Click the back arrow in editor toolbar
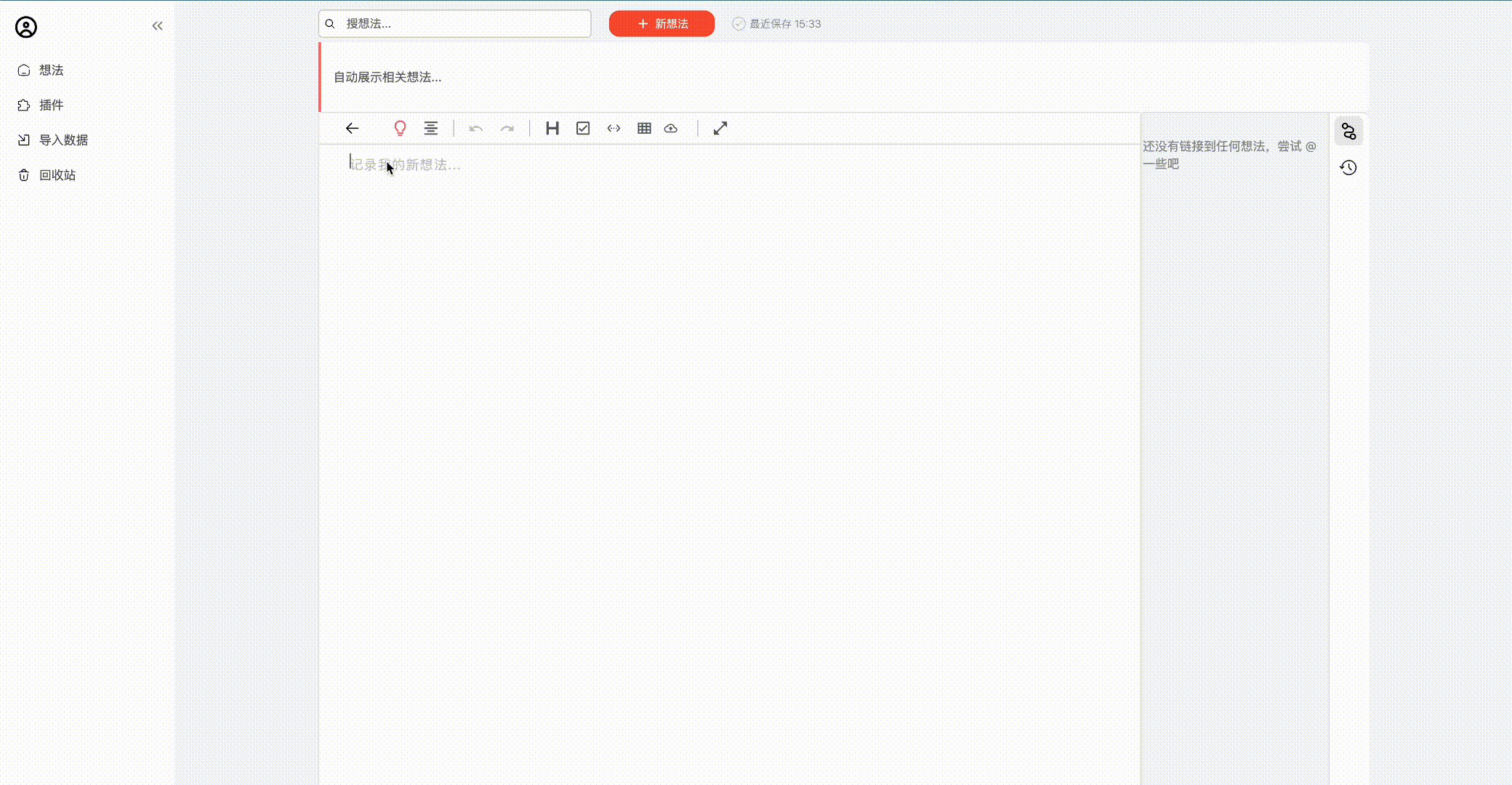 352,129
